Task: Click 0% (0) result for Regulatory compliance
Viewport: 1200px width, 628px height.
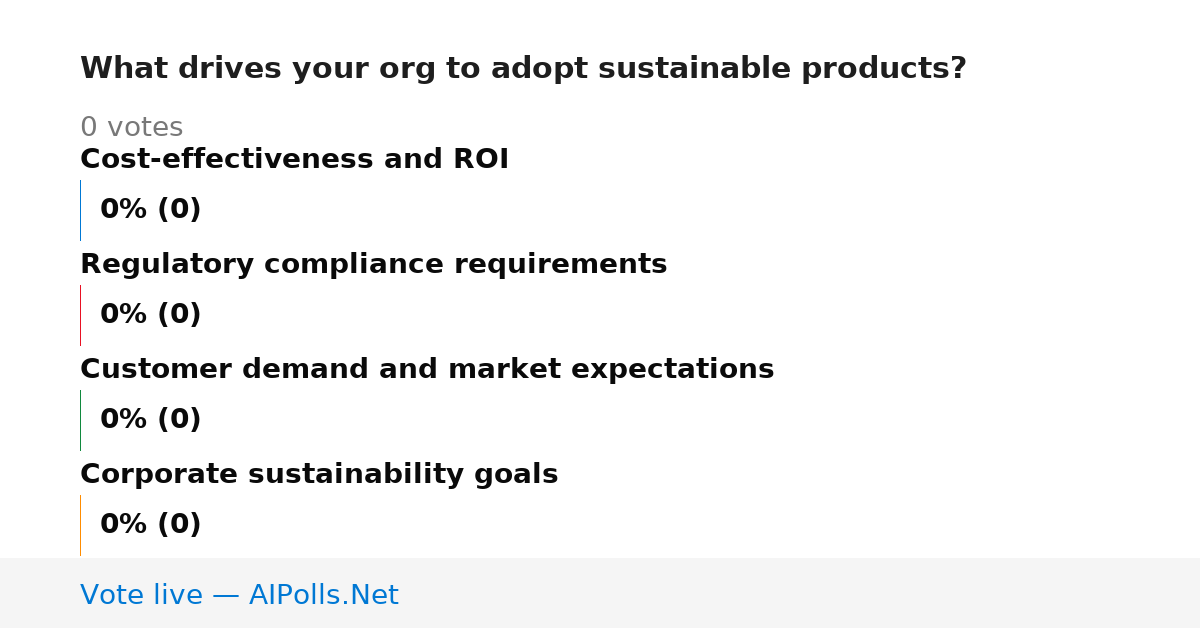Action: 150,315
